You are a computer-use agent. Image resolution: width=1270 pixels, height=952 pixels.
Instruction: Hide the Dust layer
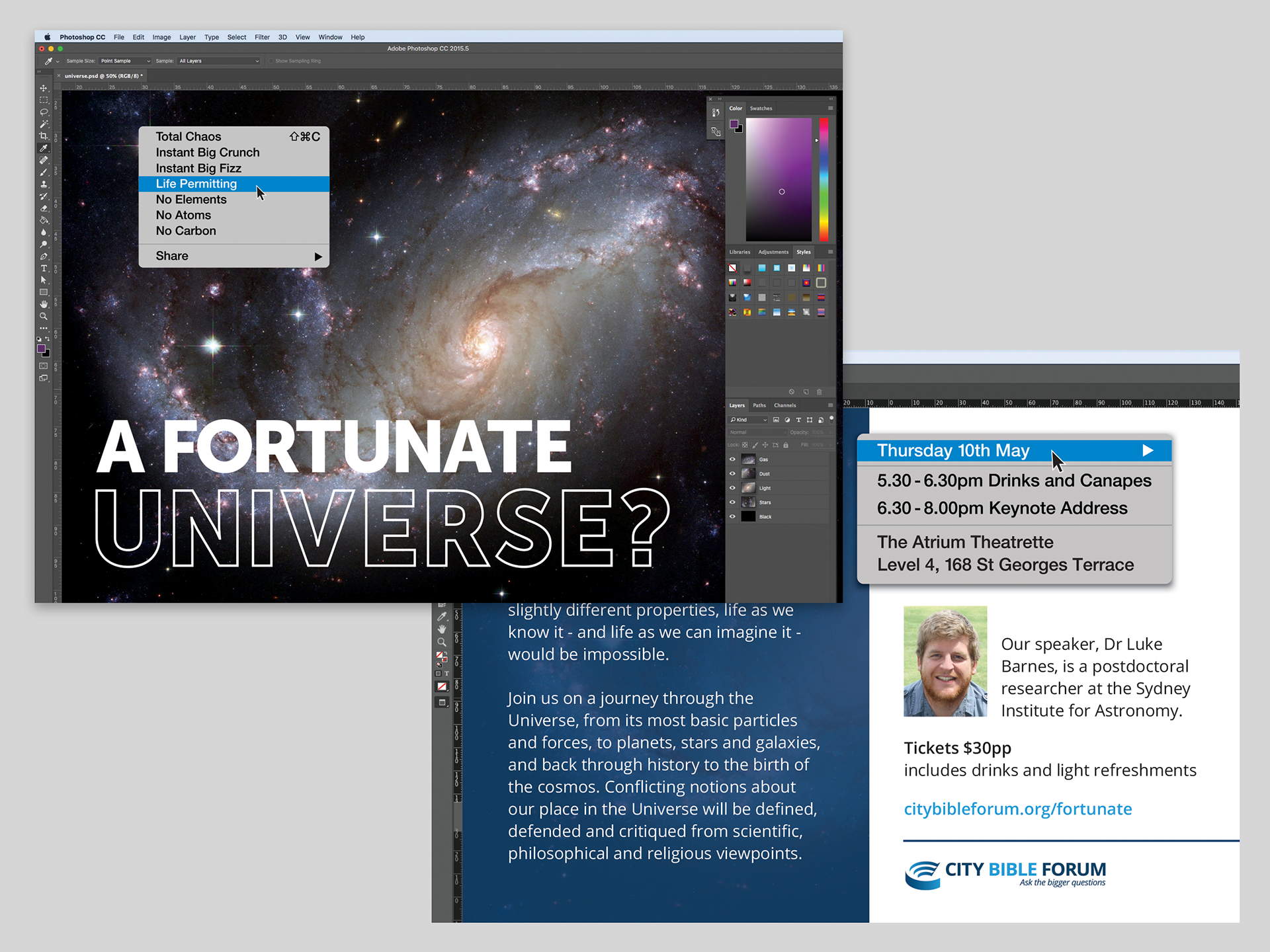[732, 474]
